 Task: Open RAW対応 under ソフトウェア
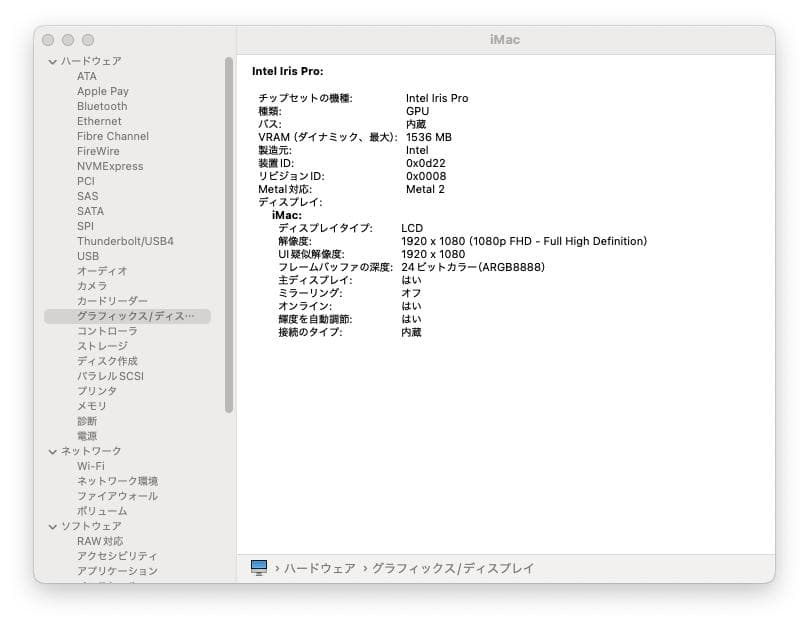point(100,541)
